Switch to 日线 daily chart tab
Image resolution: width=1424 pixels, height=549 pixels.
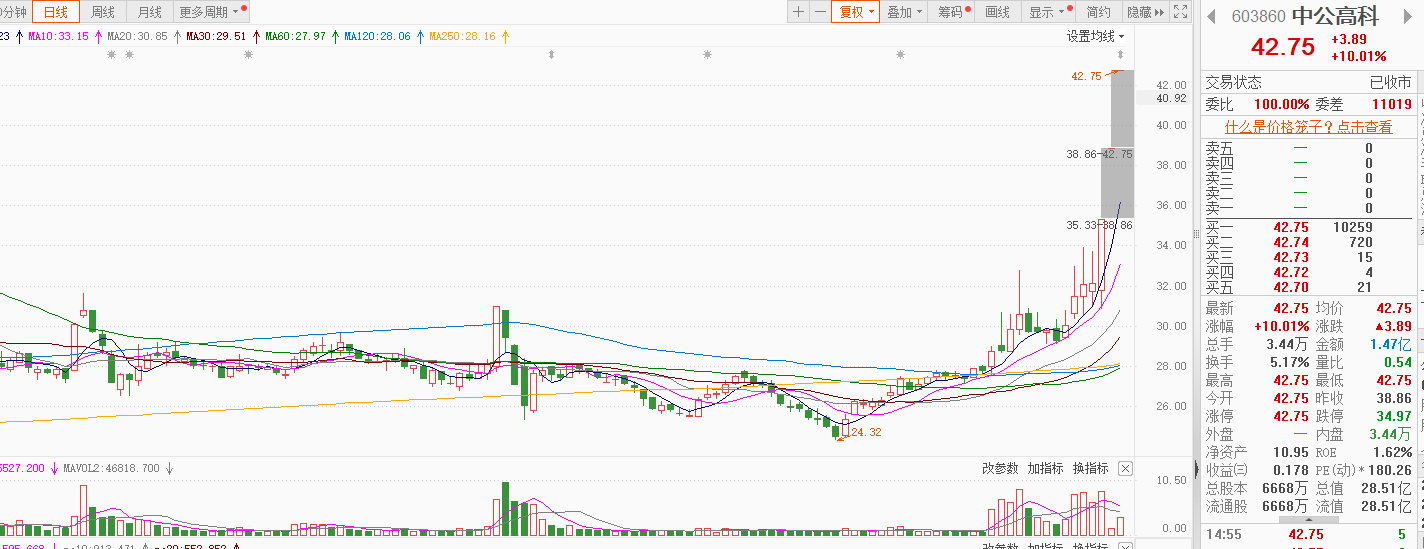(56, 12)
